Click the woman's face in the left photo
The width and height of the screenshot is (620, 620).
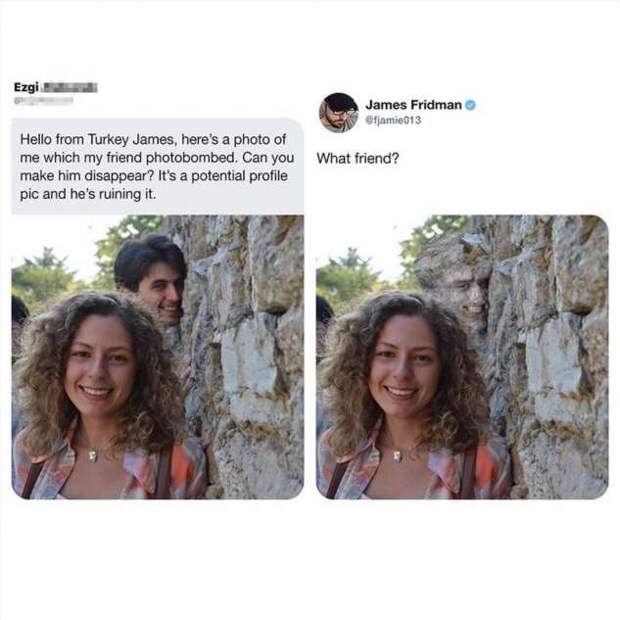click(x=100, y=370)
